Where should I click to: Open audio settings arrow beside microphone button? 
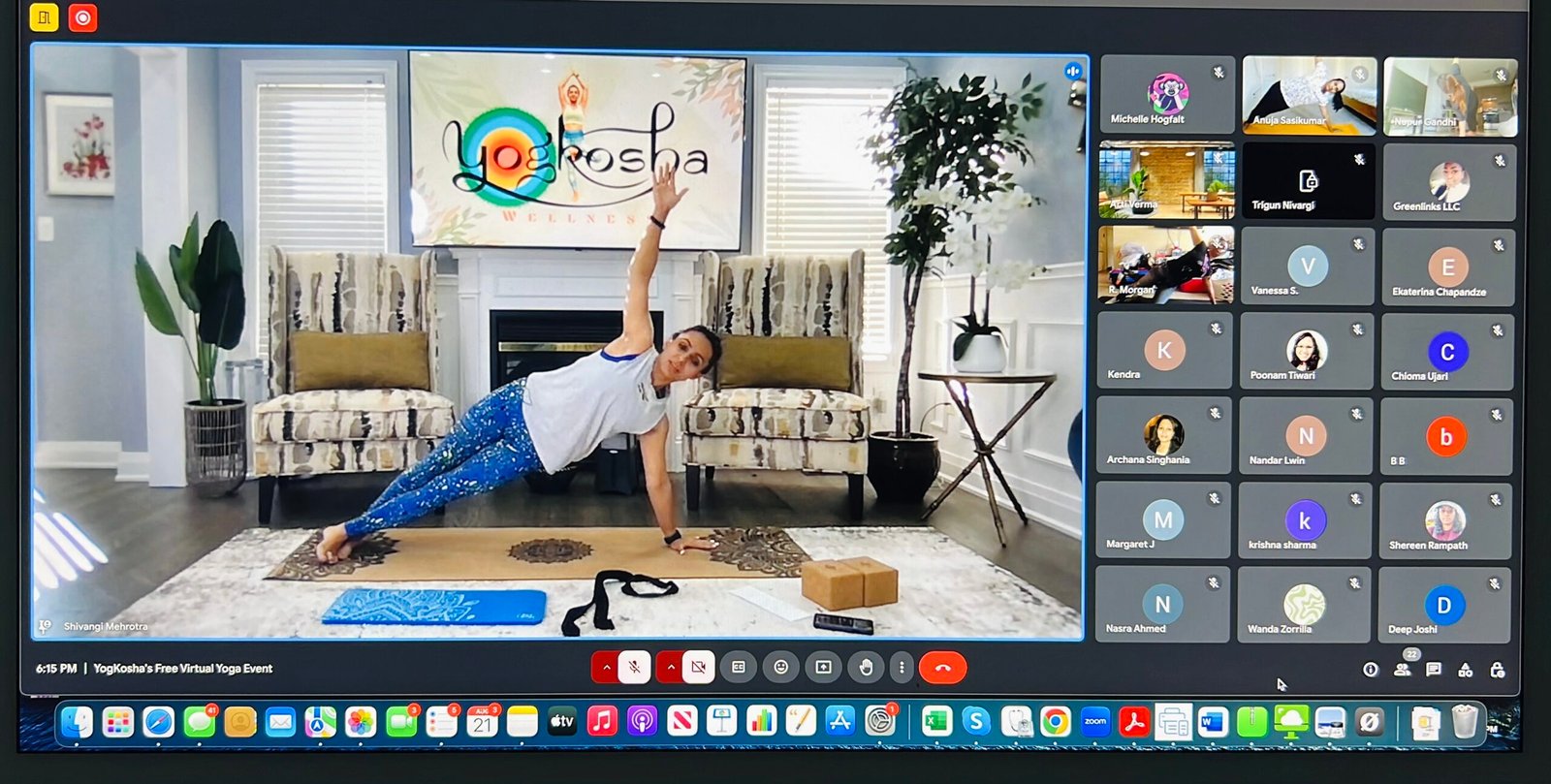[607, 667]
